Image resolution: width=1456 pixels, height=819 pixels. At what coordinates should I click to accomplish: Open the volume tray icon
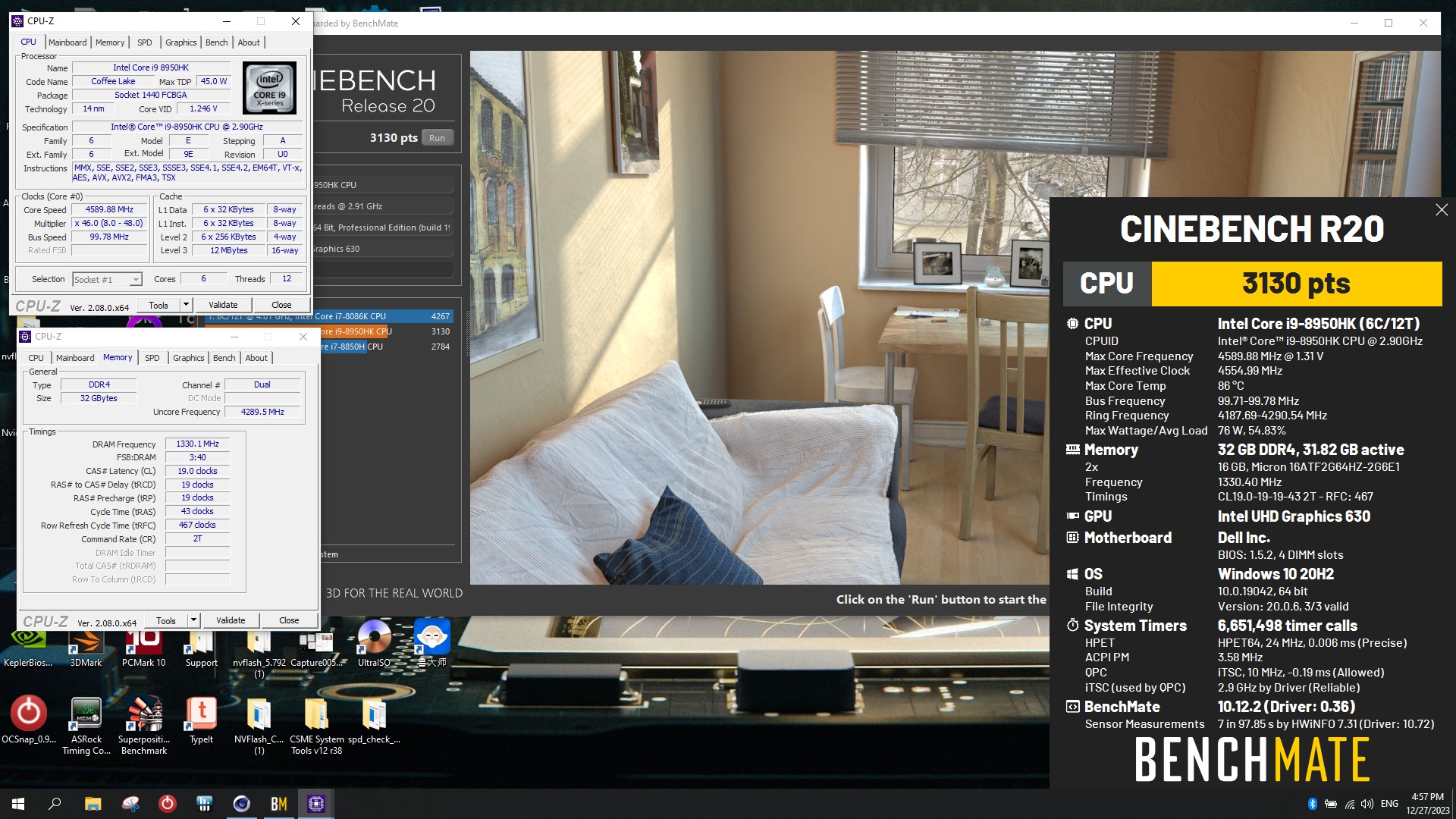[x=1367, y=804]
